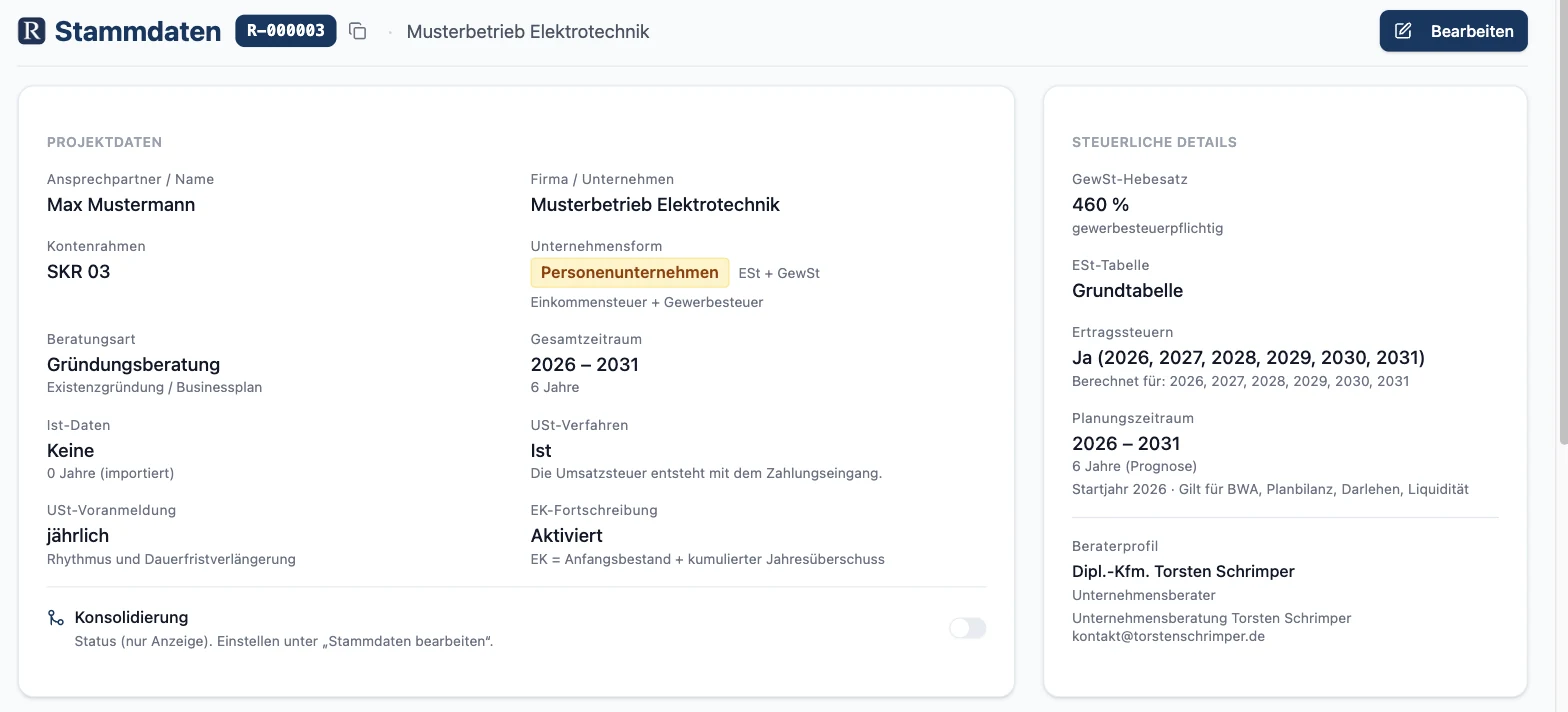Click the R logo icon beside Stammdaten

pos(32,31)
